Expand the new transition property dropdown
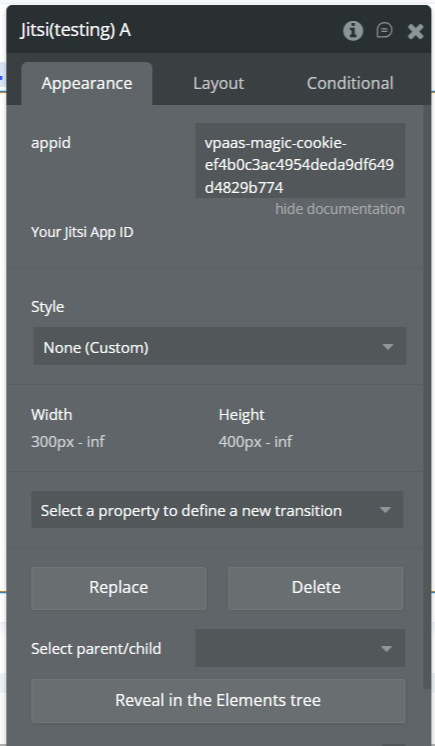Screen dimensions: 435x746 pyautogui.click(x=217, y=510)
